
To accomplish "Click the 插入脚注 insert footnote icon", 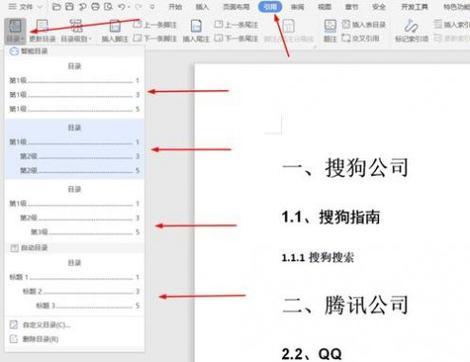I will tap(115, 31).
